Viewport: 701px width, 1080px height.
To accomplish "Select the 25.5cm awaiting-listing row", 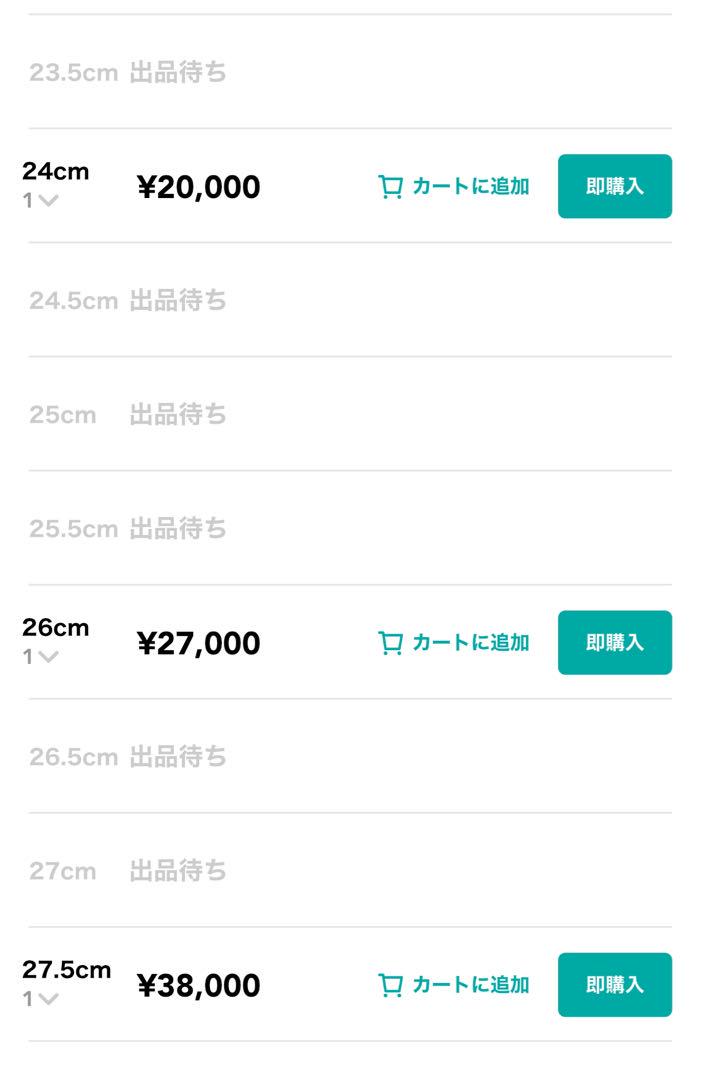I will point(350,528).
